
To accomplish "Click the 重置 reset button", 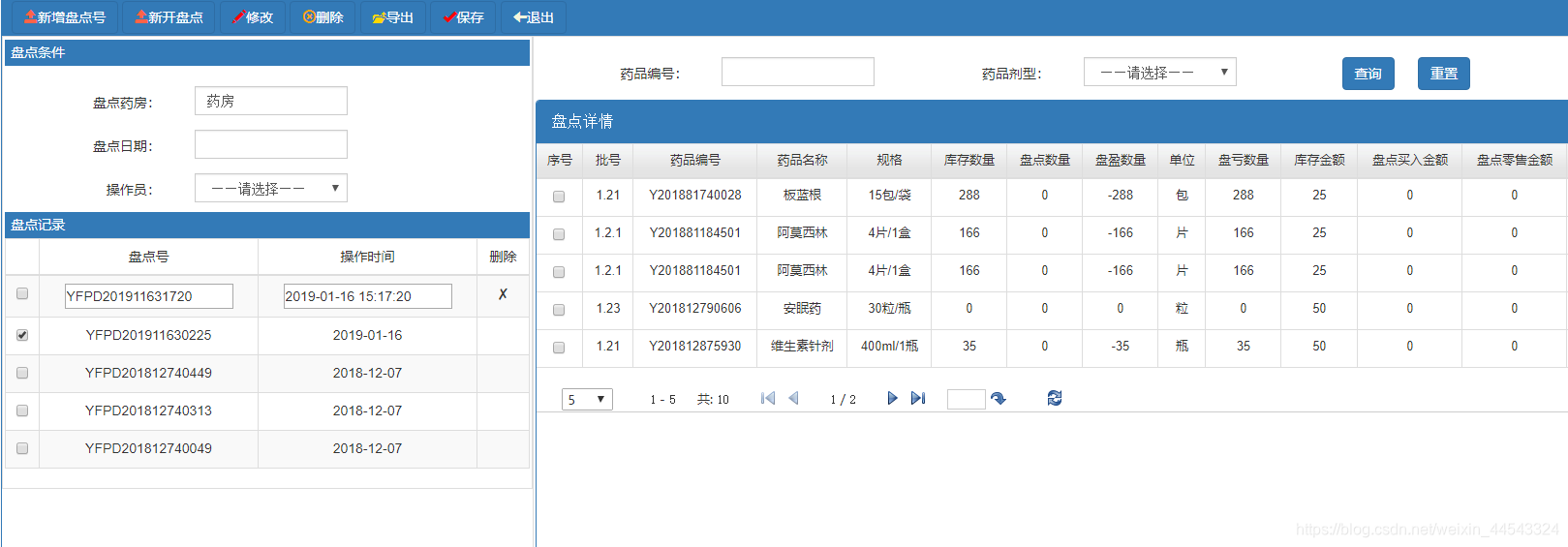I will point(1444,74).
